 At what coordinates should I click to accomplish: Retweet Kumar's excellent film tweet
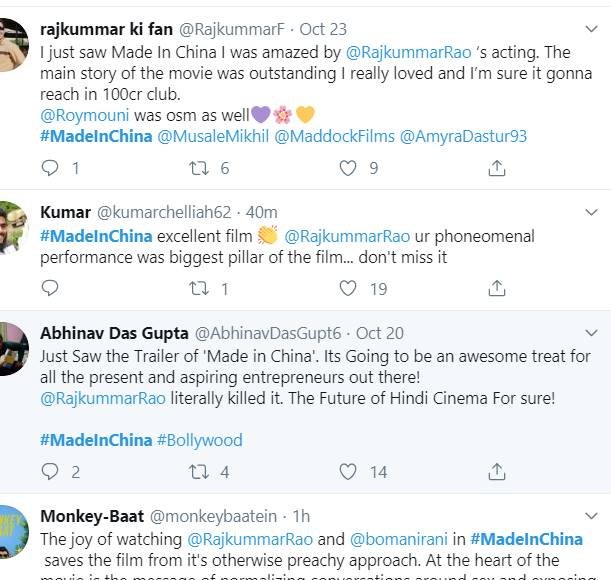(199, 288)
